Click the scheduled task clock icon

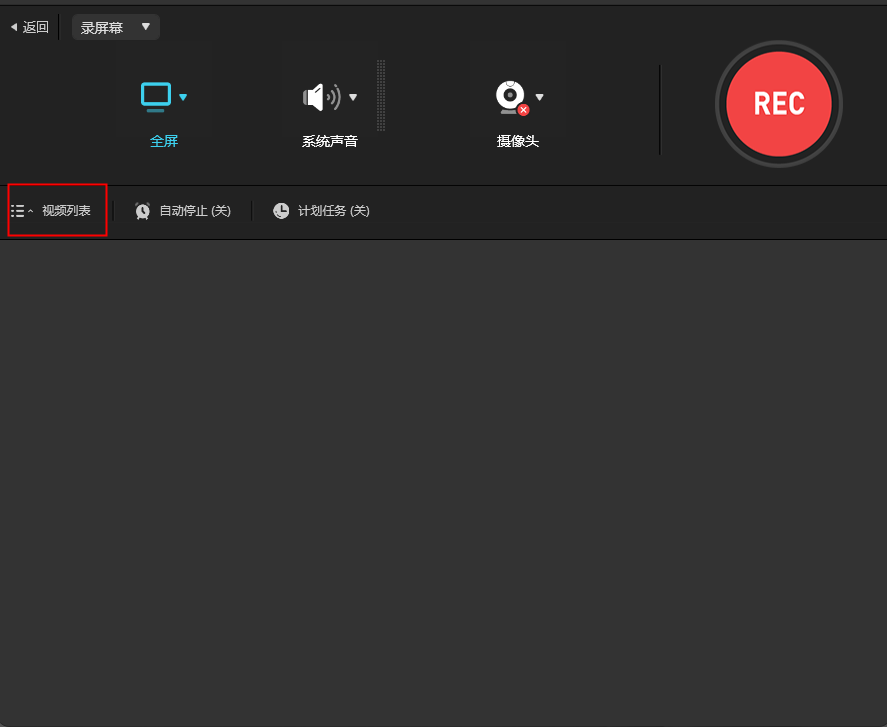pos(281,211)
